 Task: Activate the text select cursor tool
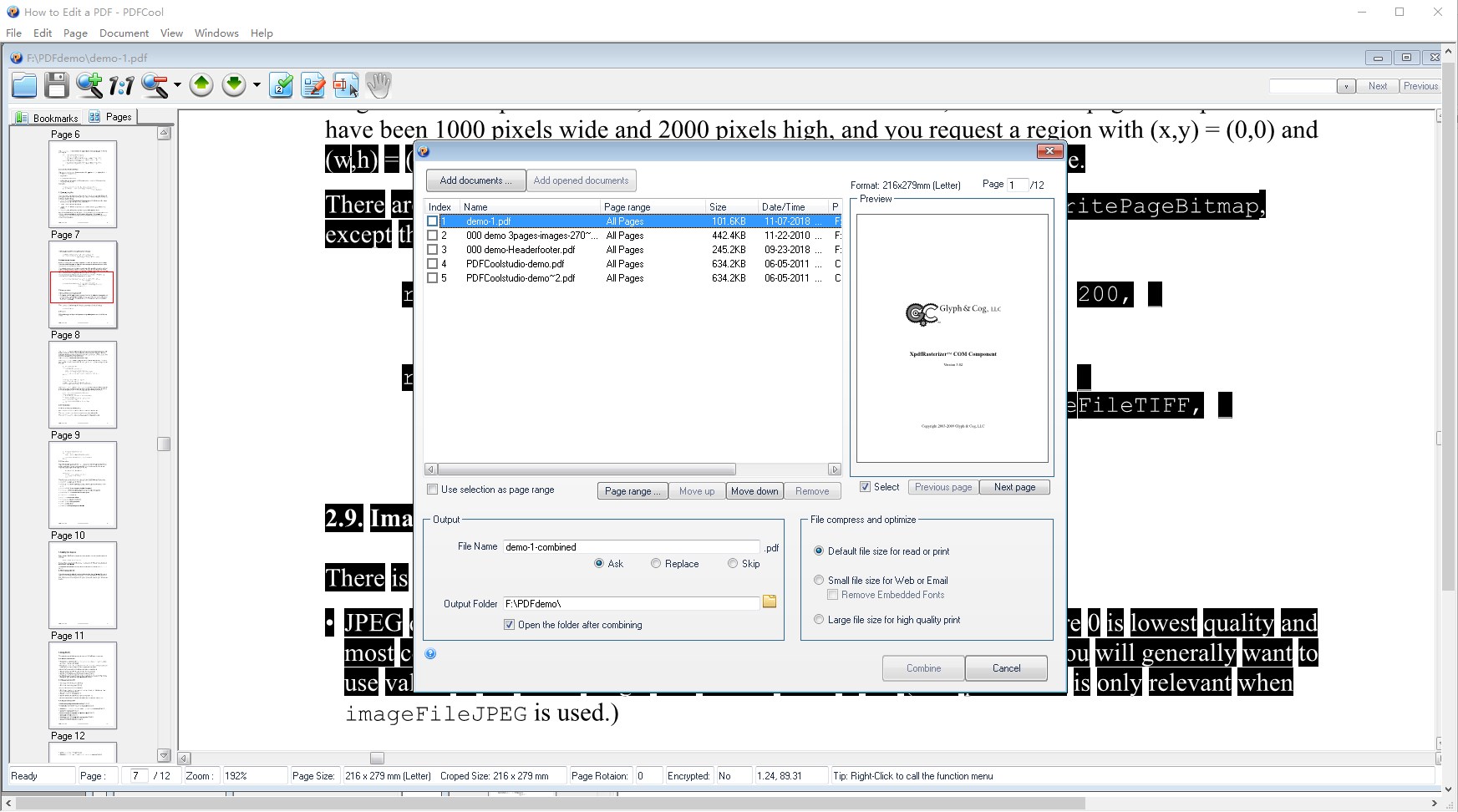[346, 84]
